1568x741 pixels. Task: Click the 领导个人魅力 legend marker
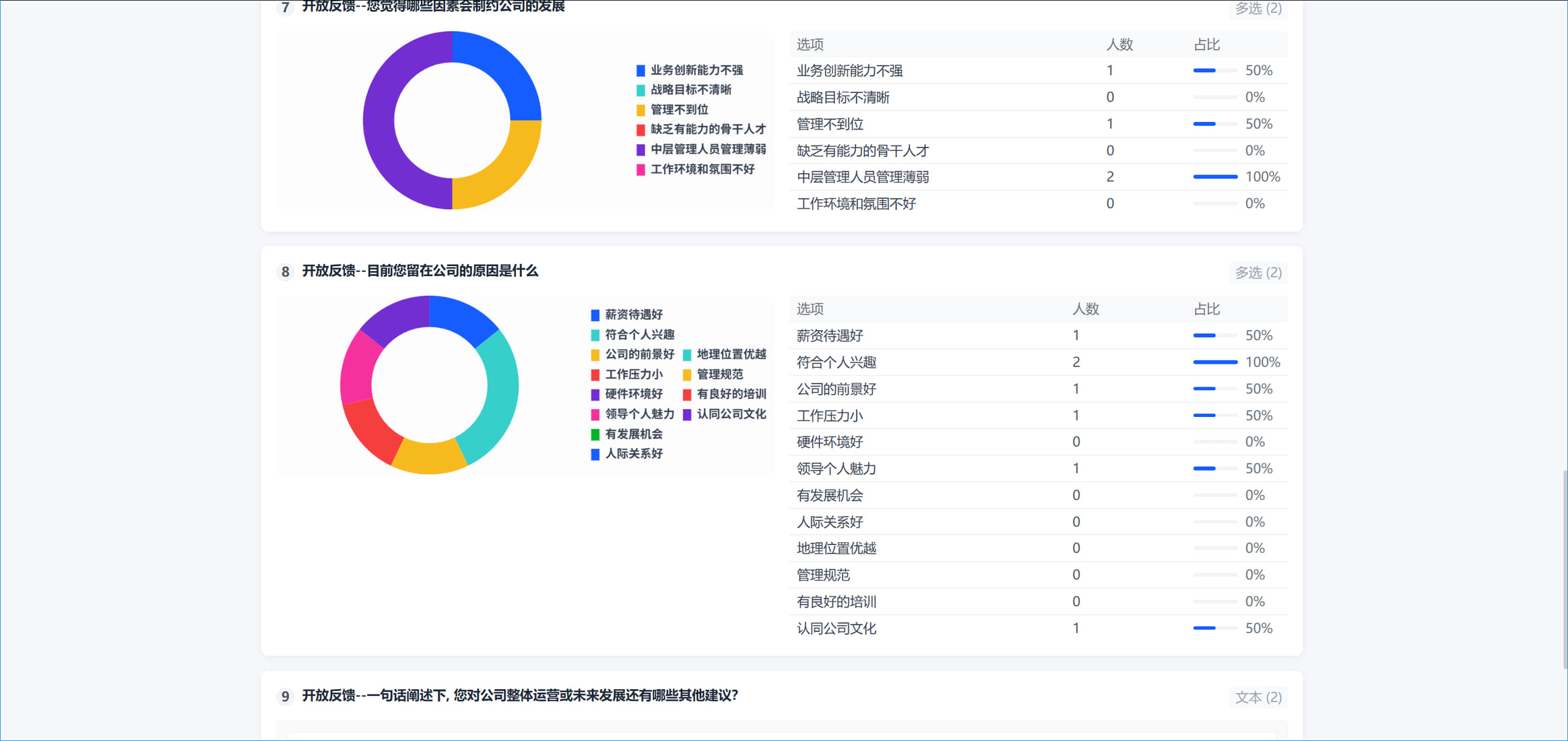[594, 414]
